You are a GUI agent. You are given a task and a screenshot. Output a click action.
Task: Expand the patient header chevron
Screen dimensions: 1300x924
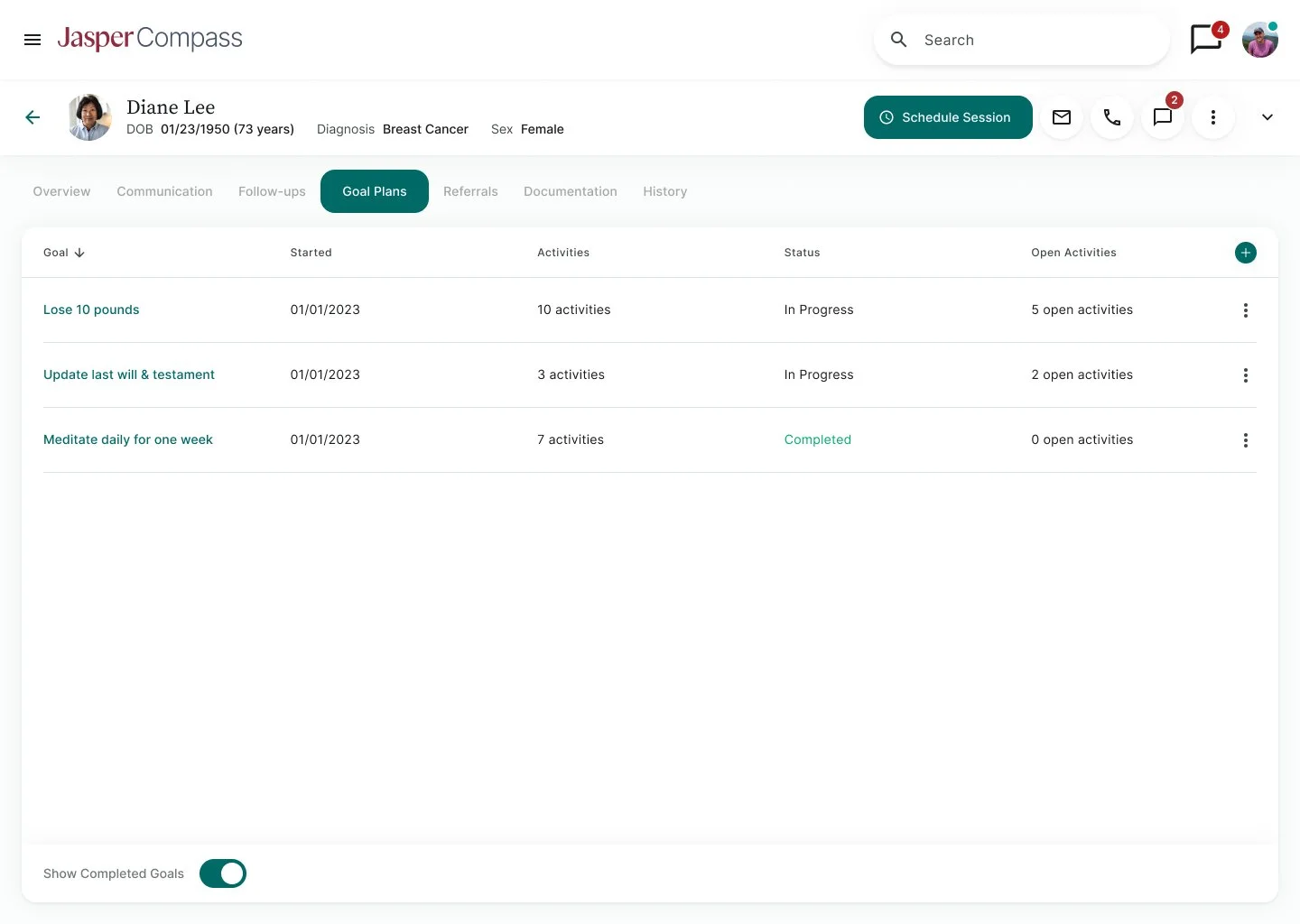(x=1267, y=117)
